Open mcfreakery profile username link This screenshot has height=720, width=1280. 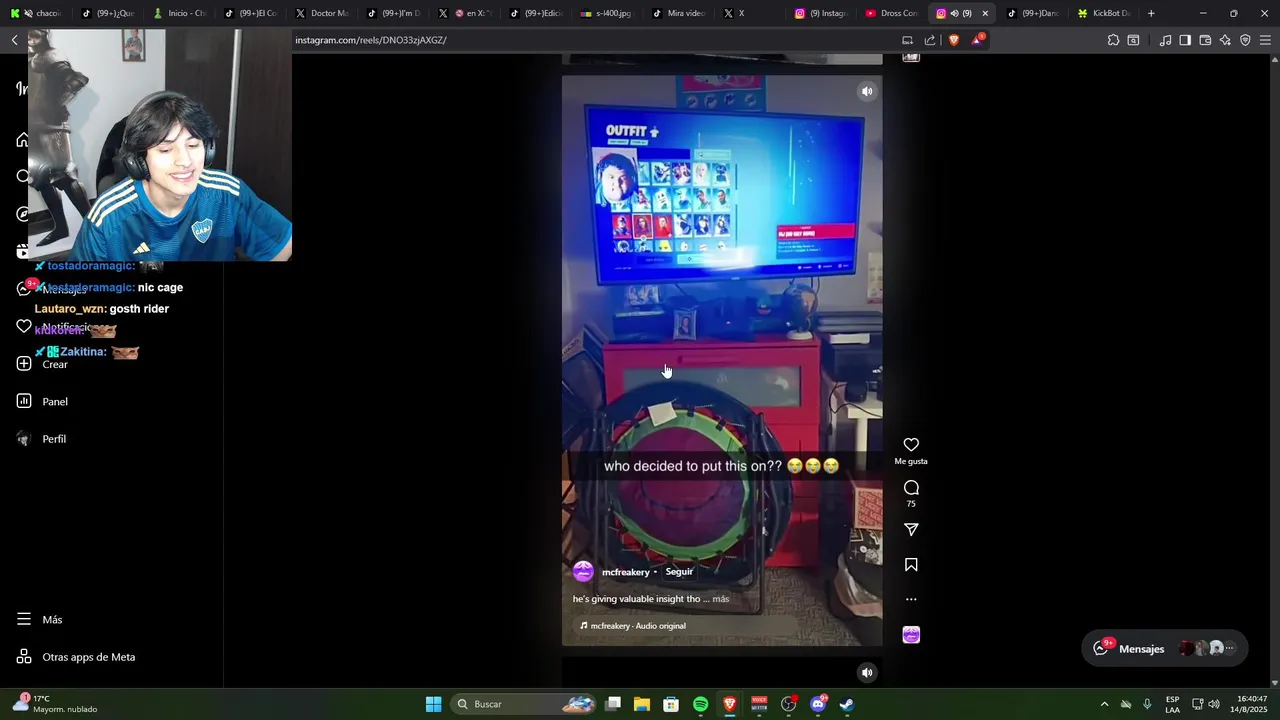pyautogui.click(x=626, y=572)
